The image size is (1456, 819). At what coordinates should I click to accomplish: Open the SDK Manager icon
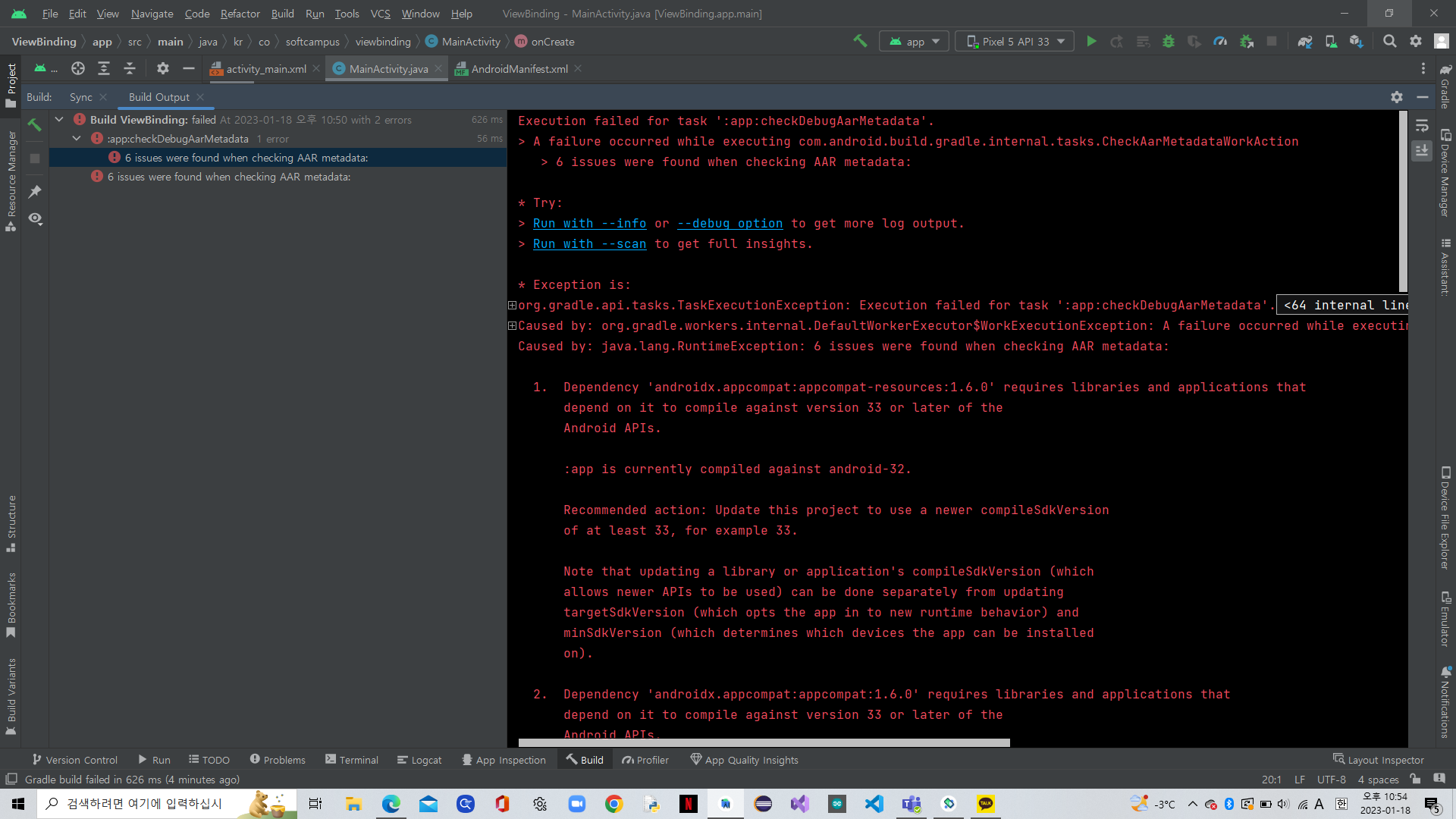pyautogui.click(x=1357, y=42)
